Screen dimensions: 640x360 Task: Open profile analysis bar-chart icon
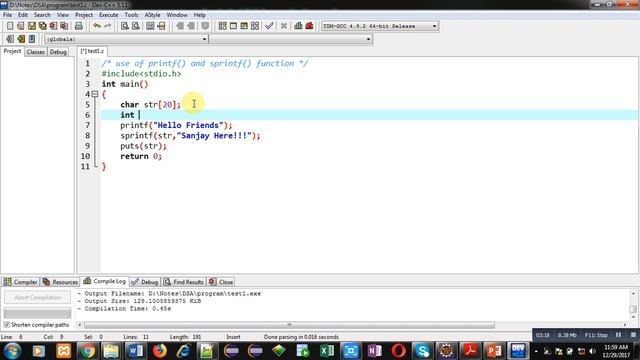click(298, 26)
